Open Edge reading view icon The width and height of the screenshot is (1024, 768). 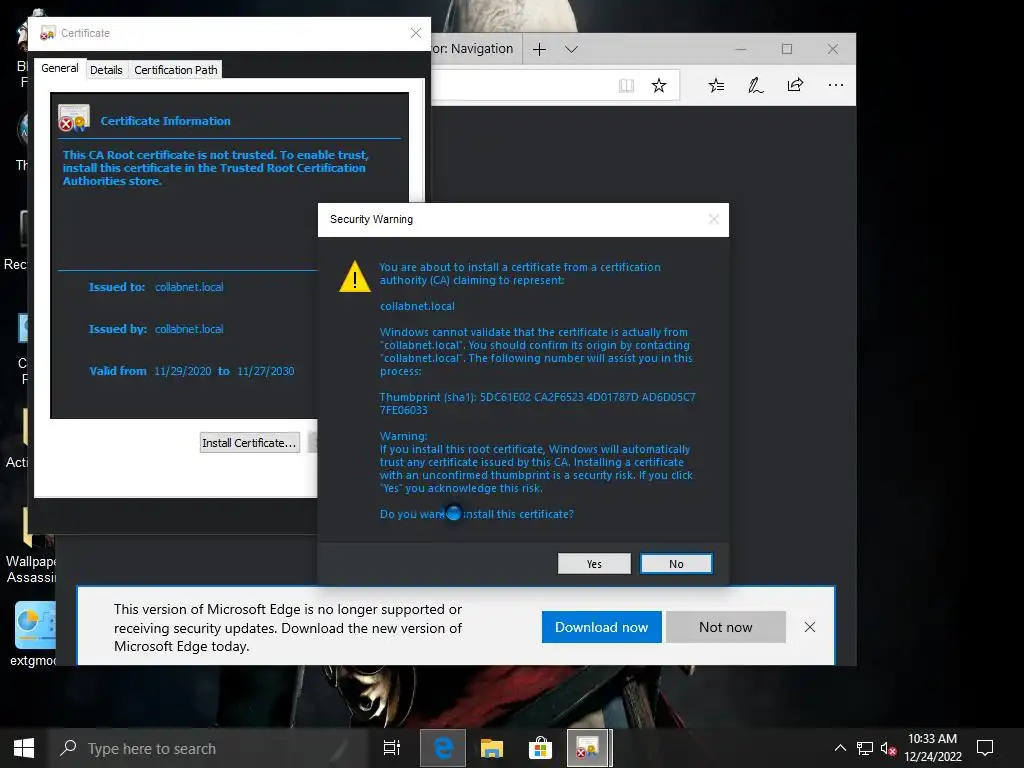tap(626, 86)
